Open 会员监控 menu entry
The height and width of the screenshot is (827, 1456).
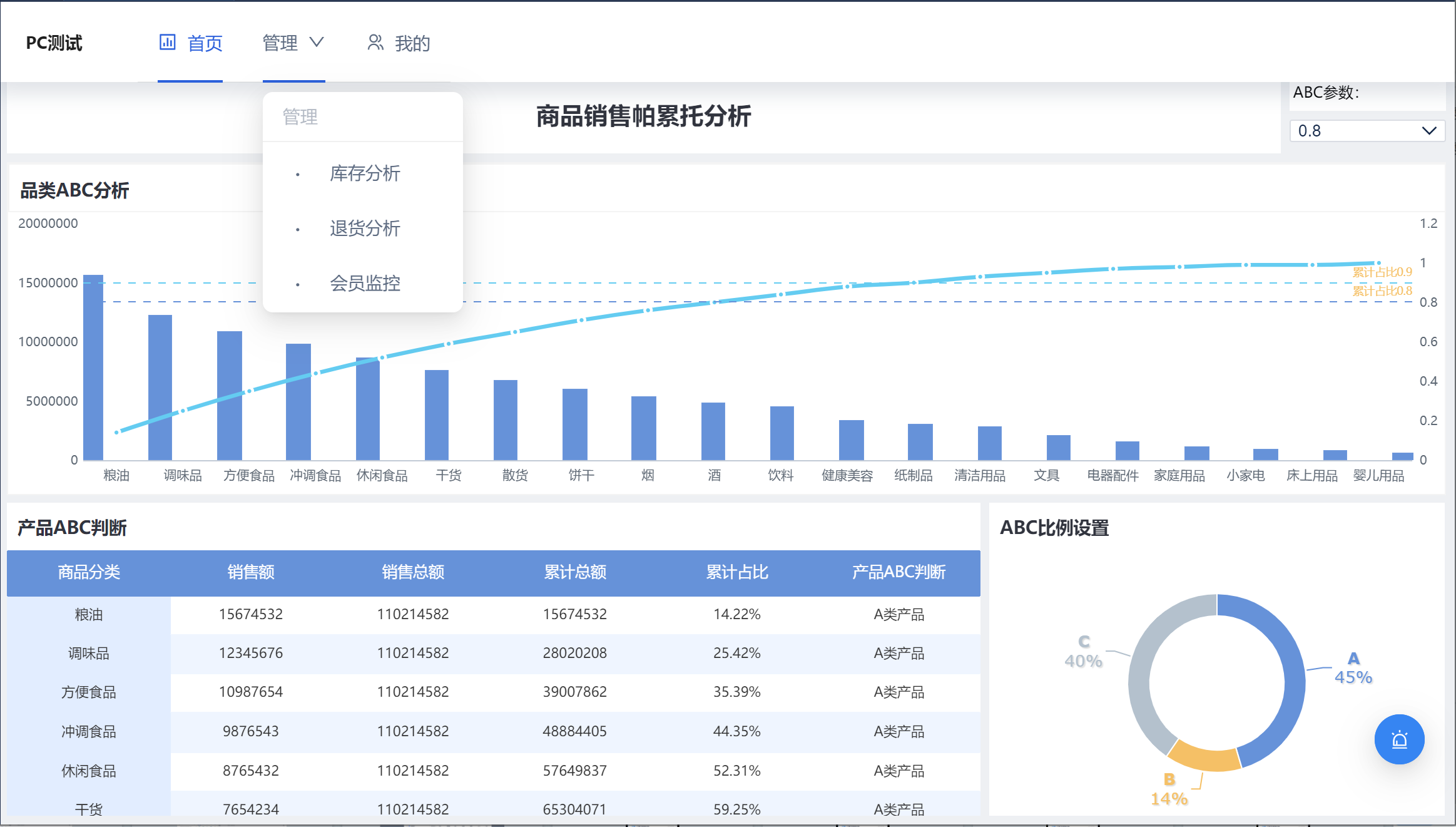[x=365, y=284]
